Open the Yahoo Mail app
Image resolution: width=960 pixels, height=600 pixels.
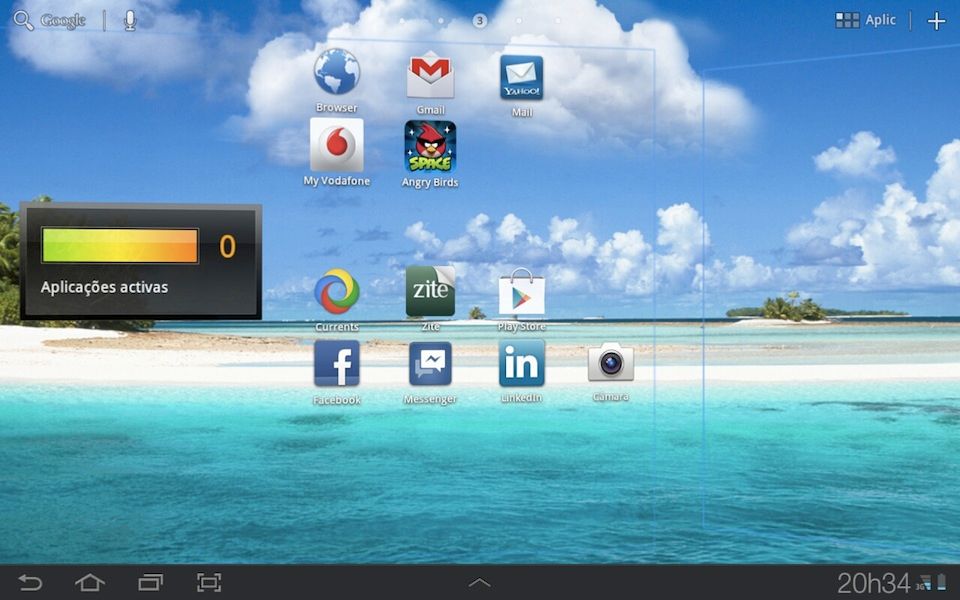[x=519, y=75]
